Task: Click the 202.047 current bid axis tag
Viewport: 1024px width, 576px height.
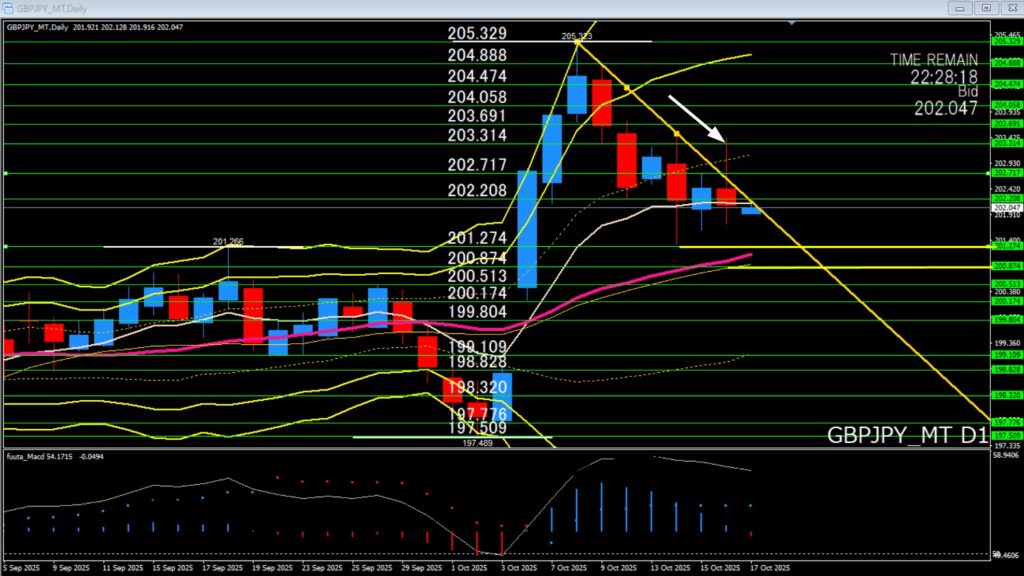Action: pos(1005,207)
